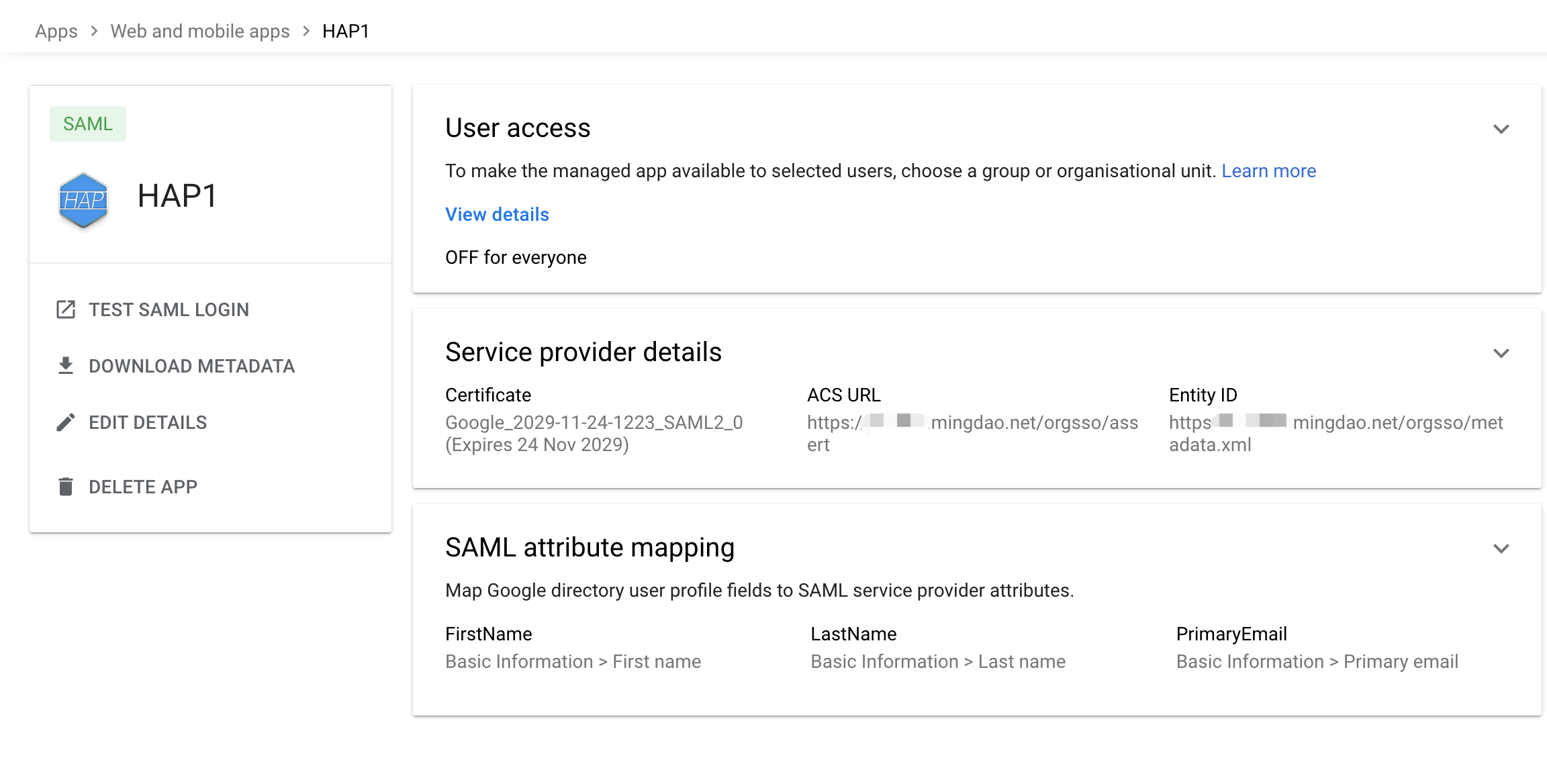Click the breadcrumb arrow before HAP1
Image resolution: width=1547 pixels, height=784 pixels.
[x=306, y=31]
